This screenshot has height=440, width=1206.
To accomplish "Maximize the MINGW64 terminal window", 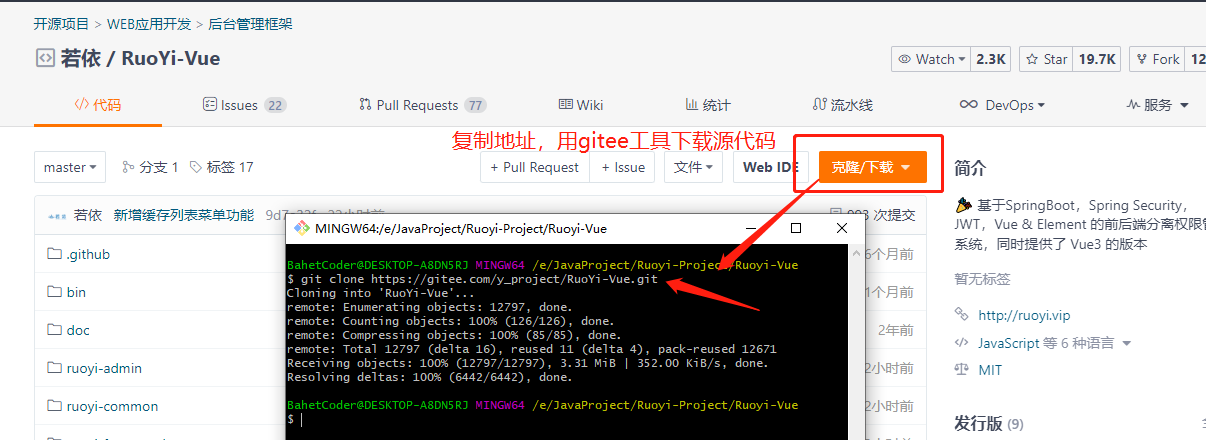I will coord(796,228).
